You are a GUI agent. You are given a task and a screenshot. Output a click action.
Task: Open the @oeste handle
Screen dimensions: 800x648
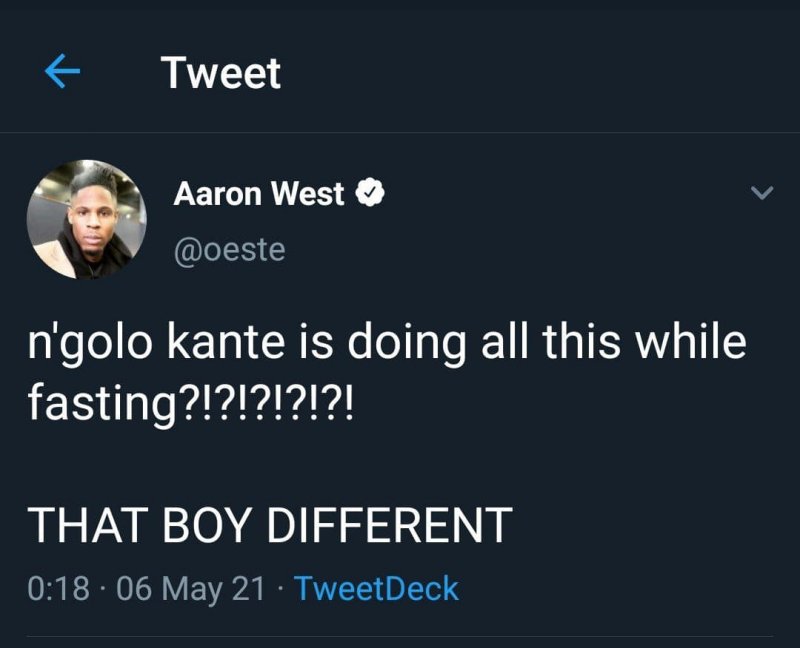coord(229,249)
